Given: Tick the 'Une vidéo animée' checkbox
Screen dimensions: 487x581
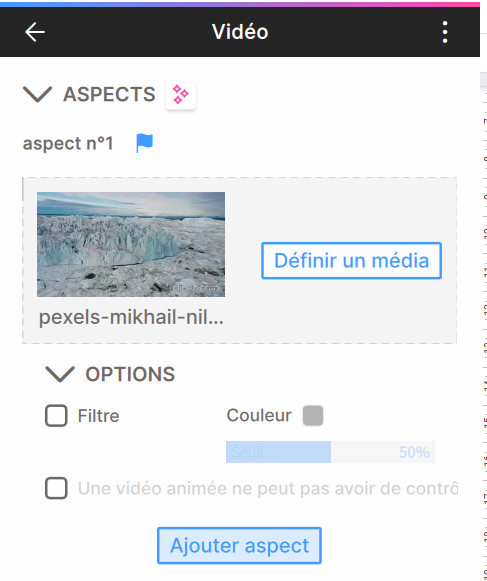Looking at the screenshot, I should (x=56, y=488).
